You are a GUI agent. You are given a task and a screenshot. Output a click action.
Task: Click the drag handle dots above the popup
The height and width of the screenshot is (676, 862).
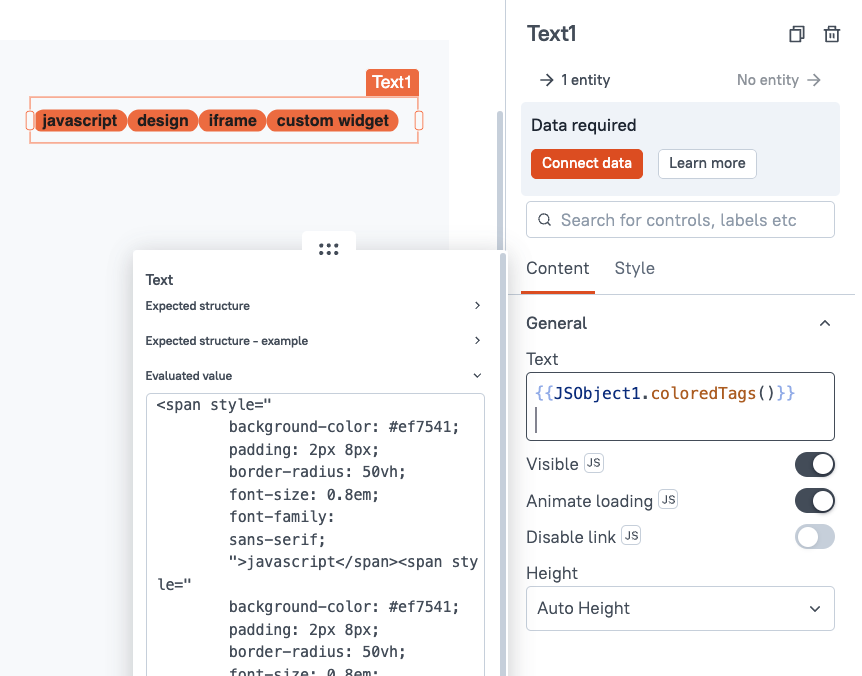(329, 249)
